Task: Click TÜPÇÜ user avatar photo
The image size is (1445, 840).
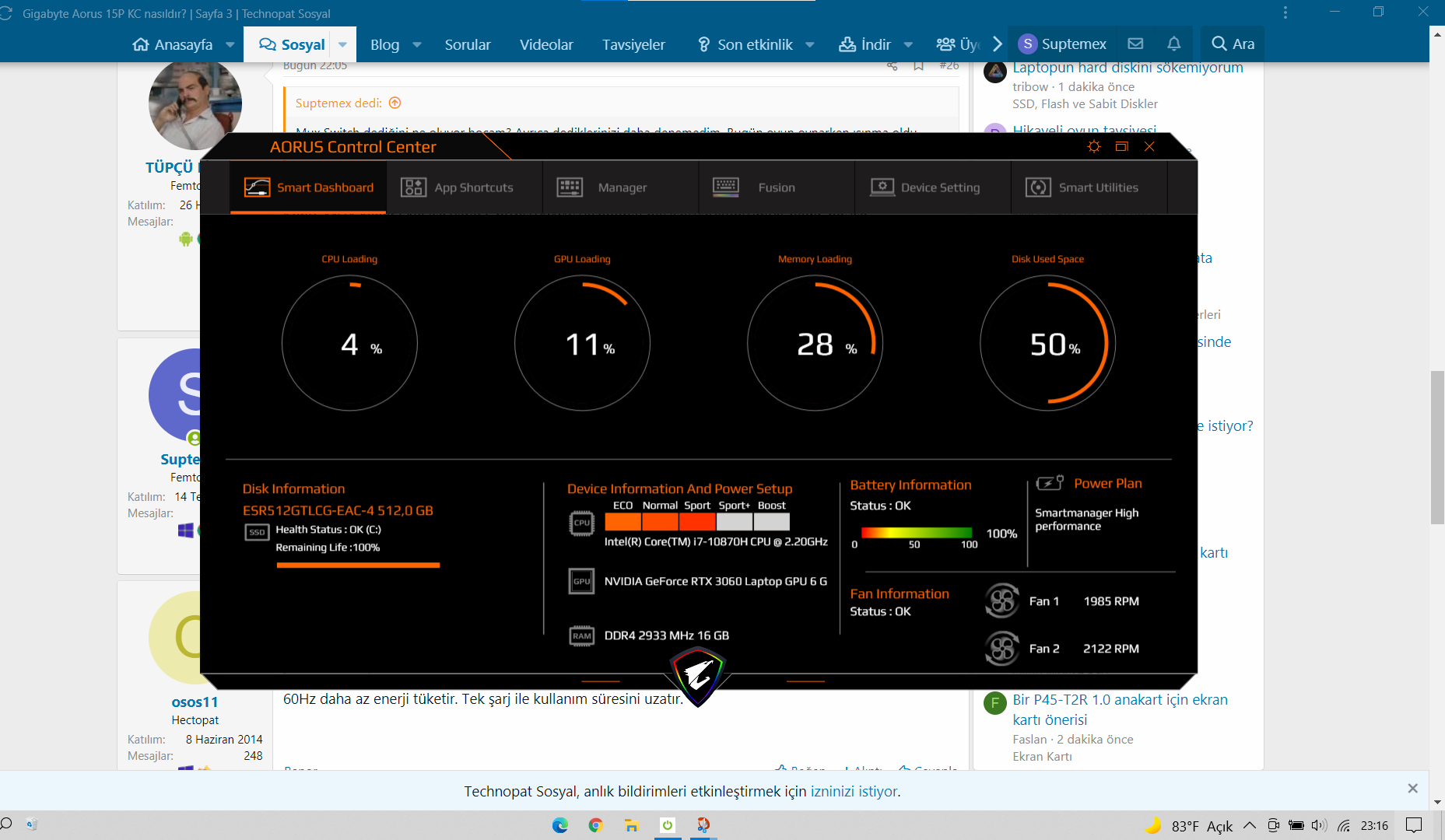Action: pos(195,104)
